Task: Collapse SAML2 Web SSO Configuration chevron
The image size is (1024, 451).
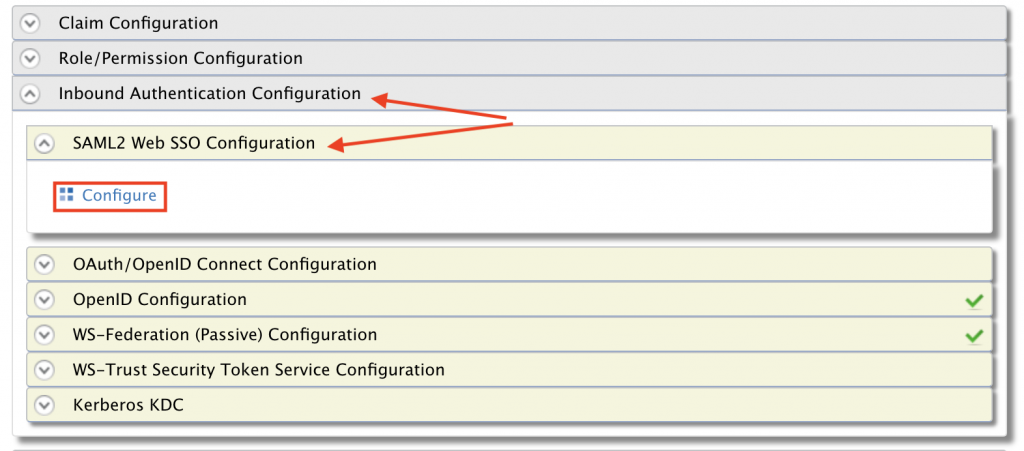Action: [x=44, y=143]
